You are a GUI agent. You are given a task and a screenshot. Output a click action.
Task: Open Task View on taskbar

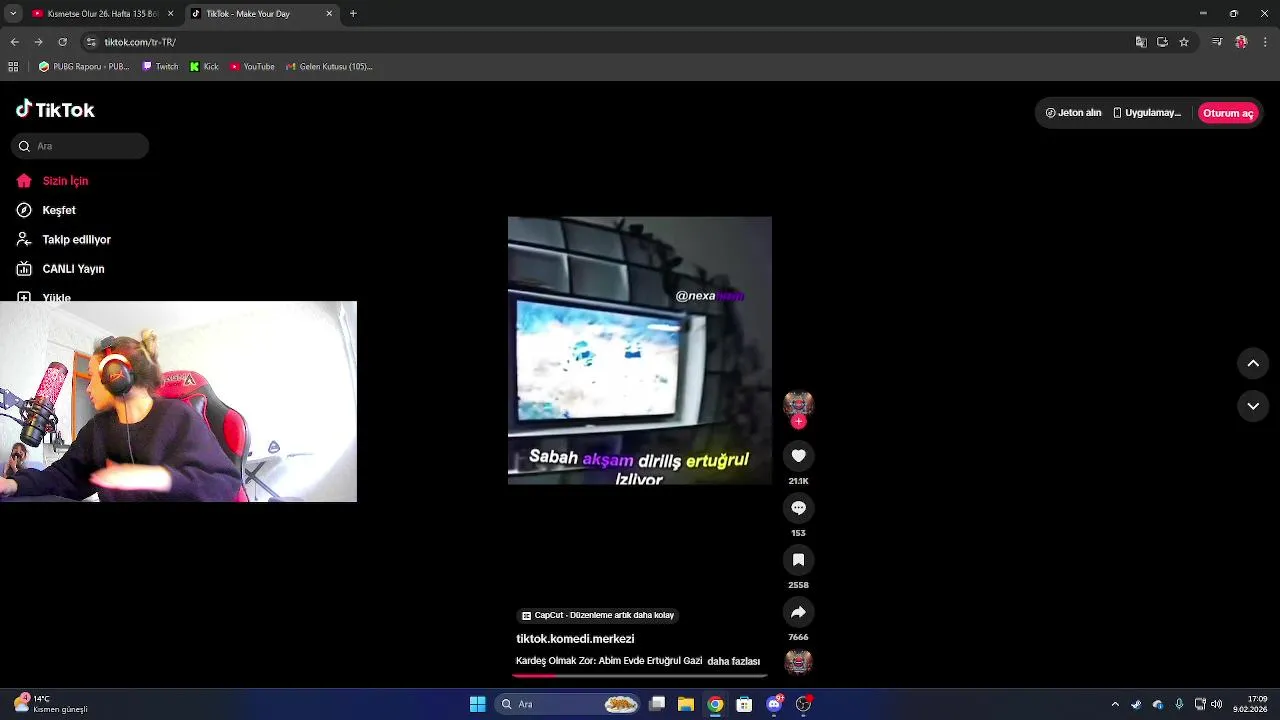pos(657,704)
